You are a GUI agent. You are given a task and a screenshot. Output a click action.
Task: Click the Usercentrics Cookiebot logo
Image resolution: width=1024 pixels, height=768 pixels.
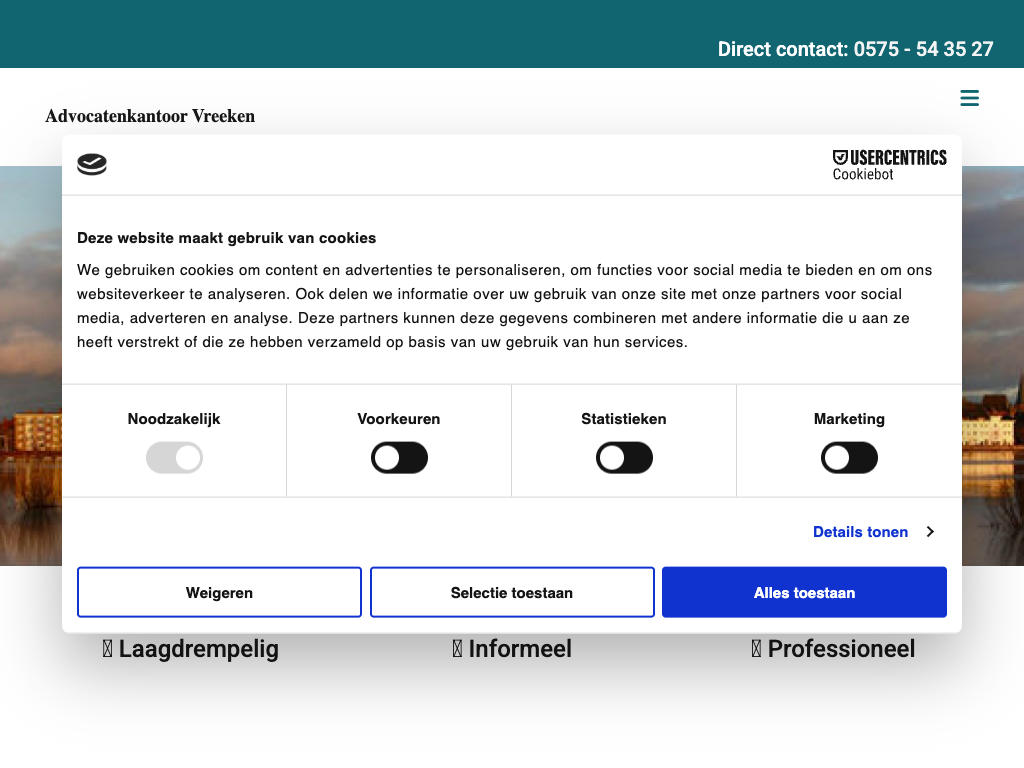click(889, 165)
